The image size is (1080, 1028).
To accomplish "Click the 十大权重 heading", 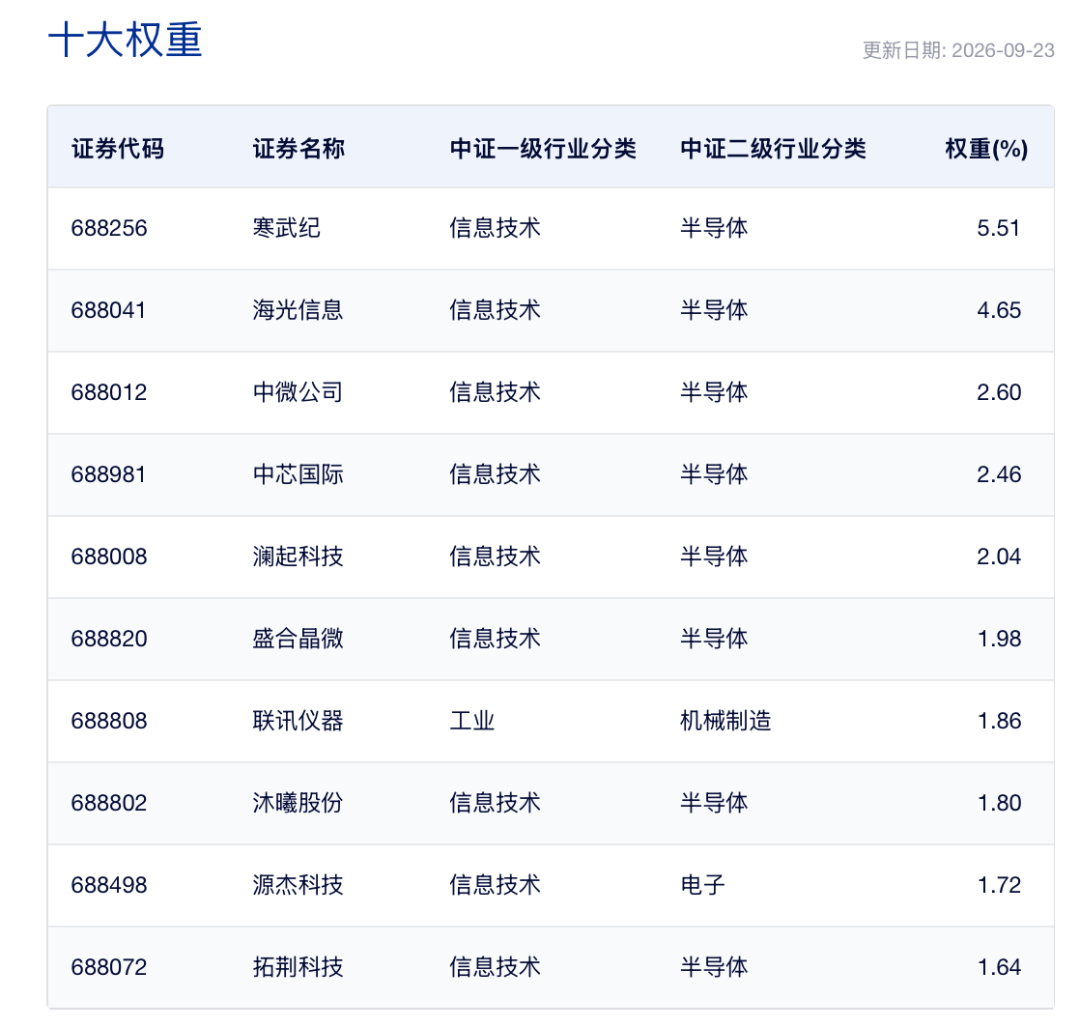I will (x=125, y=39).
